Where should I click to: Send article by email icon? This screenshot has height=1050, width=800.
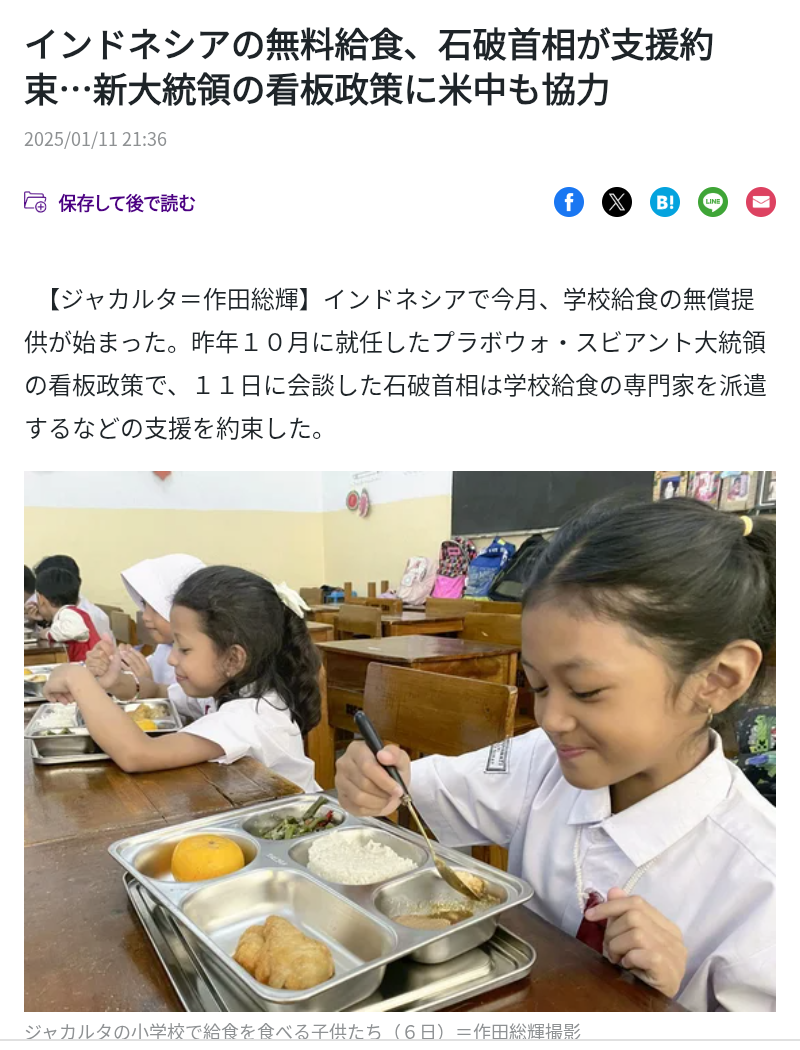761,202
